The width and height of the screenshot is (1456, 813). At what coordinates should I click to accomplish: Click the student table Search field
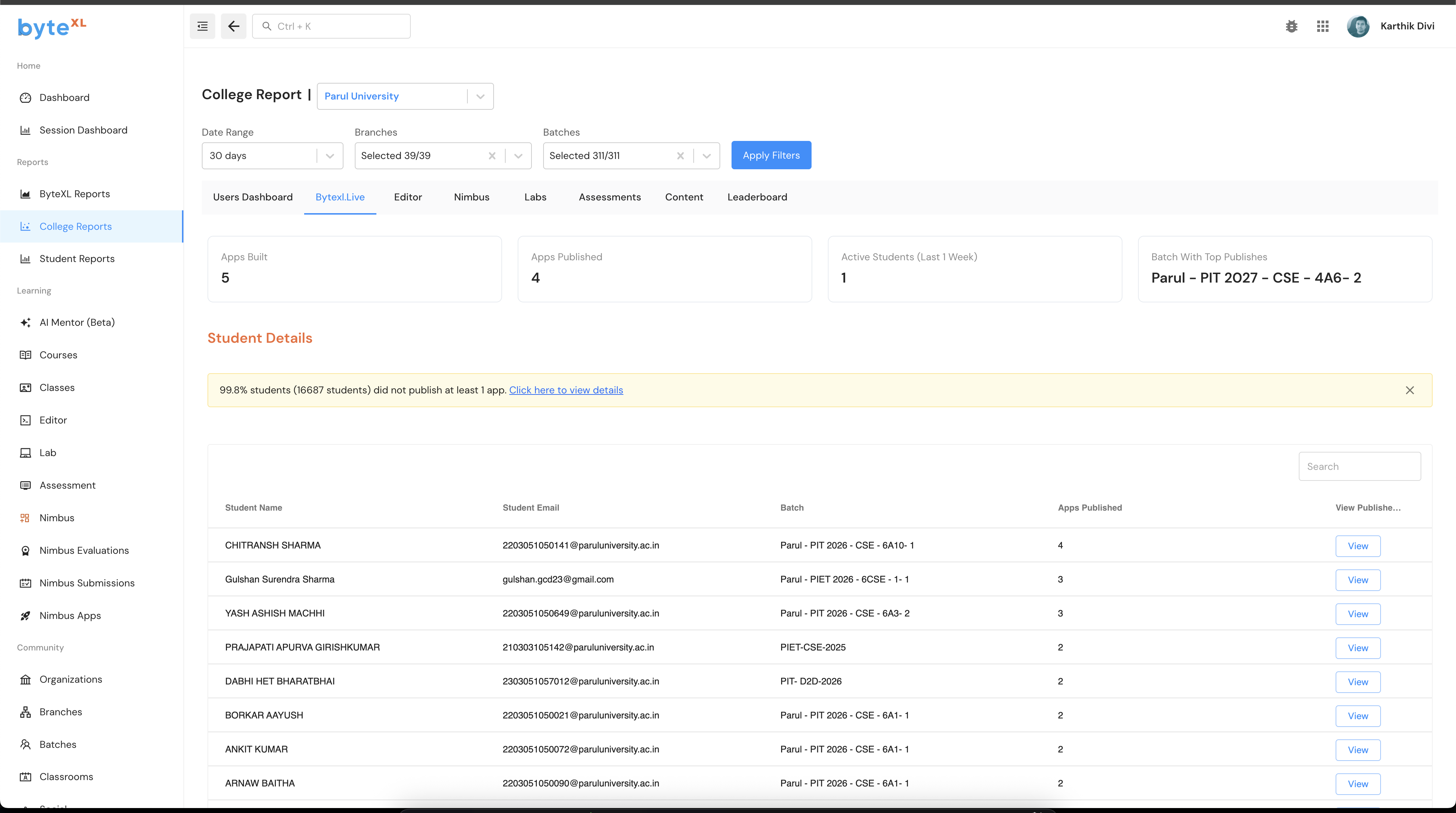coord(1359,466)
